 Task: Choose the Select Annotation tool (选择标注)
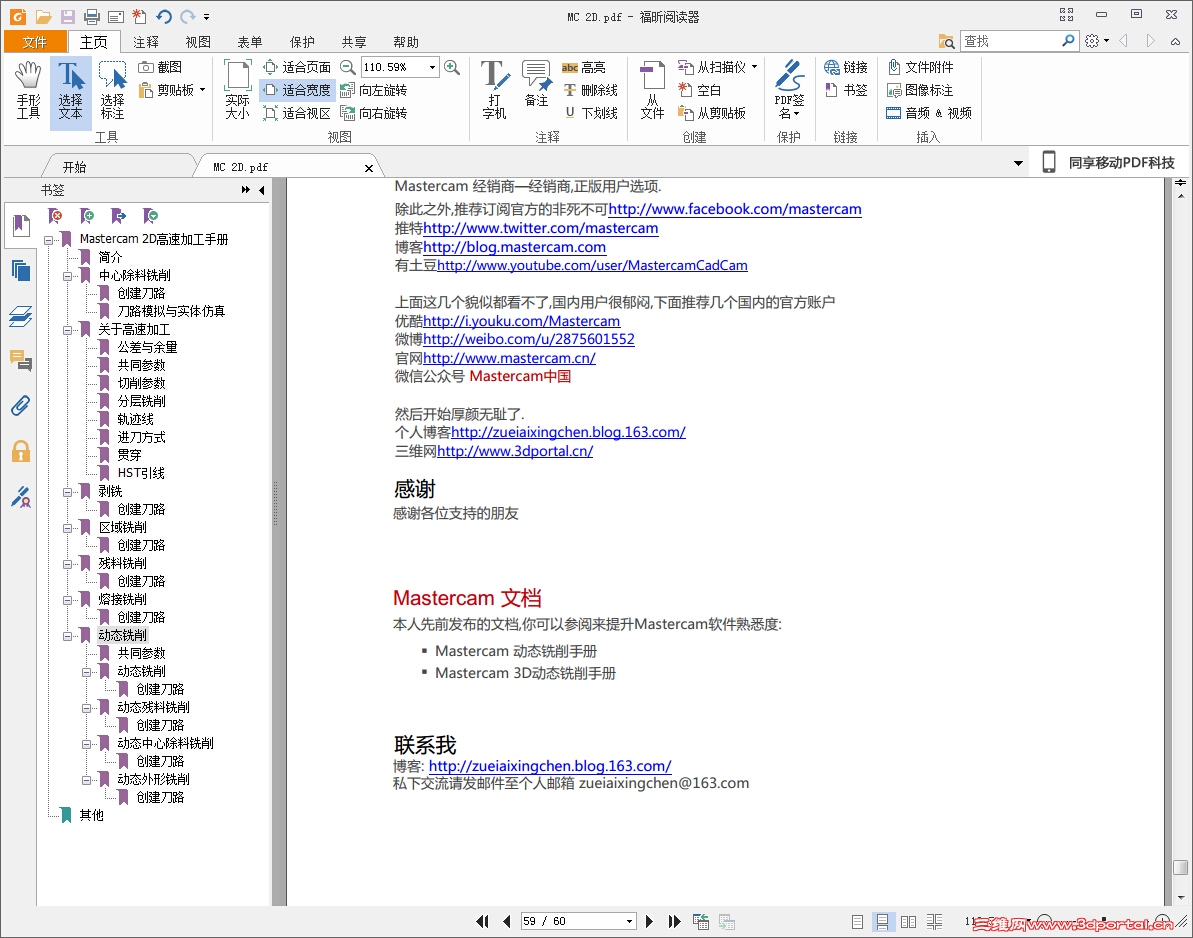pos(113,91)
